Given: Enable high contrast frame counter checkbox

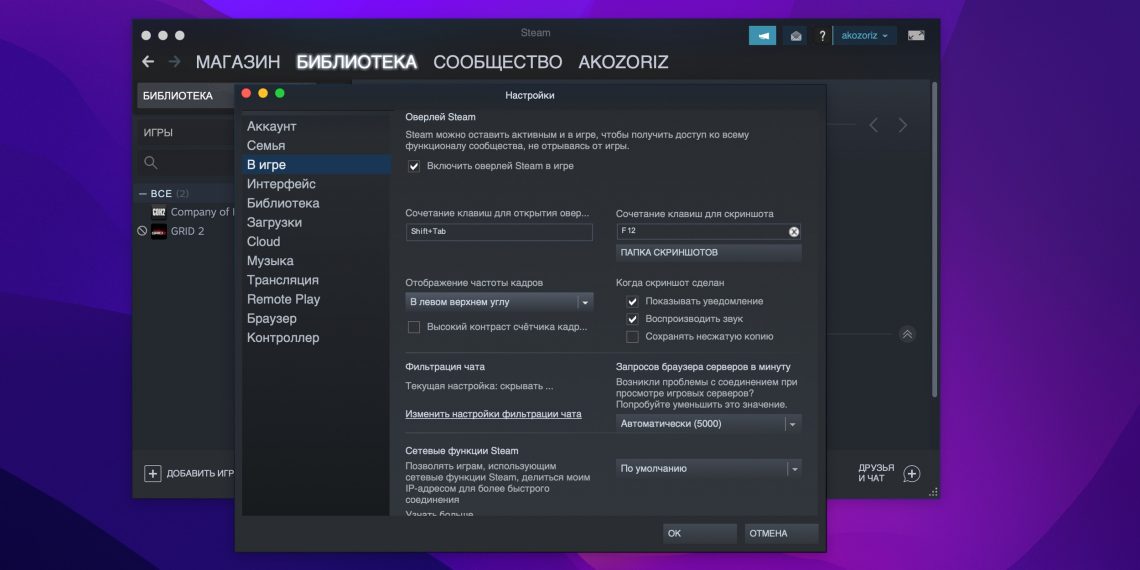Looking at the screenshot, I should 414,327.
